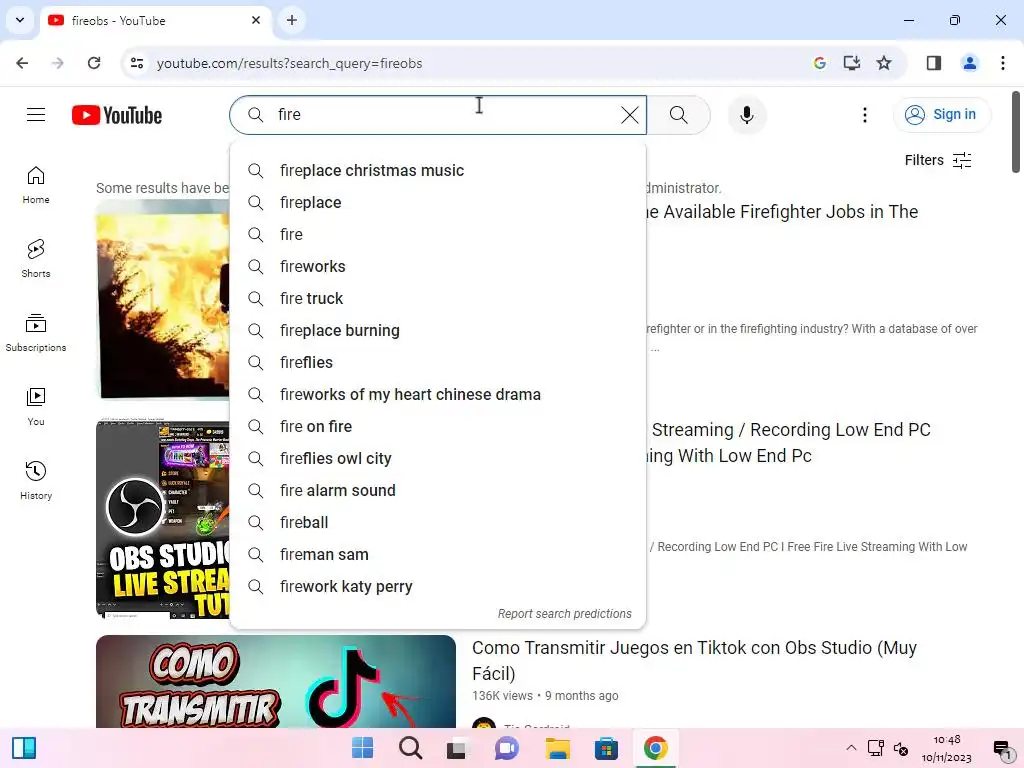Open the You section in sidebar
Viewport: 1024px width, 768px height.
click(x=36, y=406)
